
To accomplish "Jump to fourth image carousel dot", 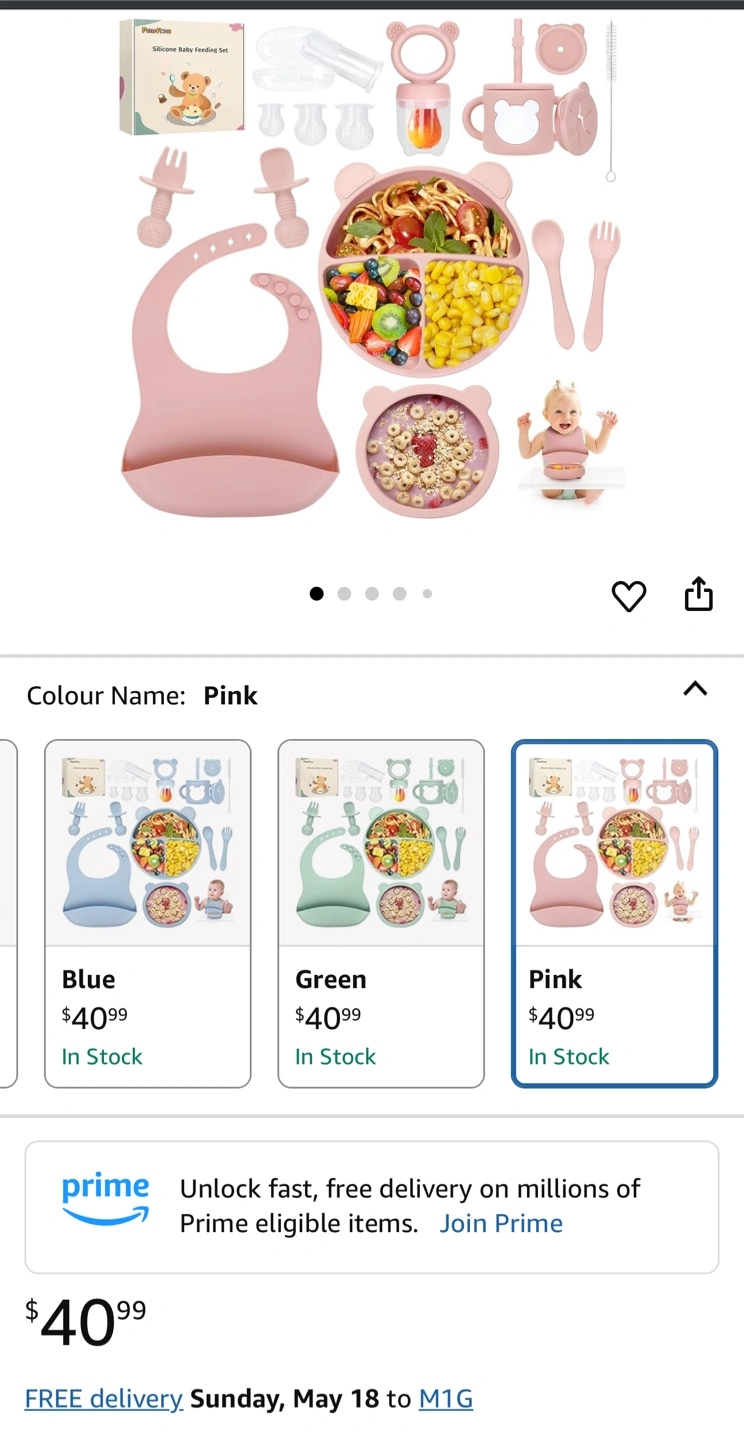I will [399, 594].
